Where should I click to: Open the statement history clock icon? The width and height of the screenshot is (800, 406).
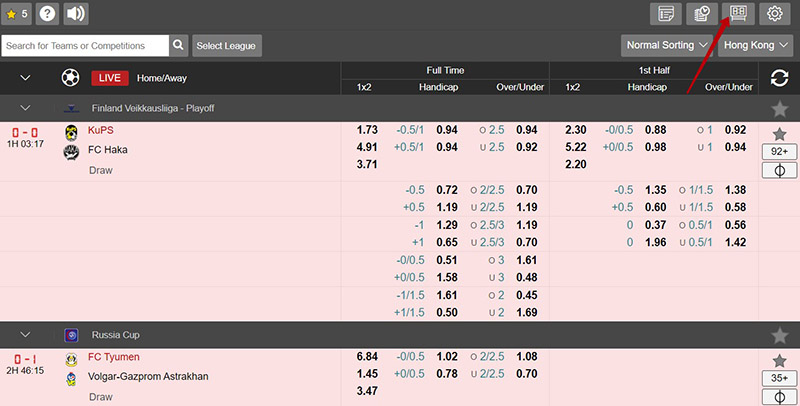coord(702,14)
